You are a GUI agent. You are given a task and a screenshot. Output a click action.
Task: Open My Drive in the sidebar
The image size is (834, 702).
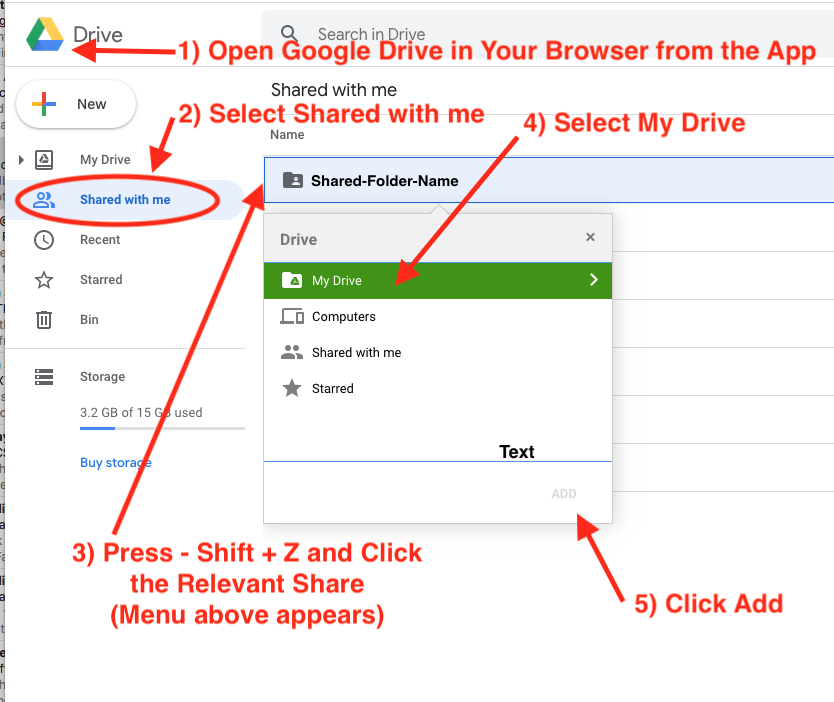point(105,160)
